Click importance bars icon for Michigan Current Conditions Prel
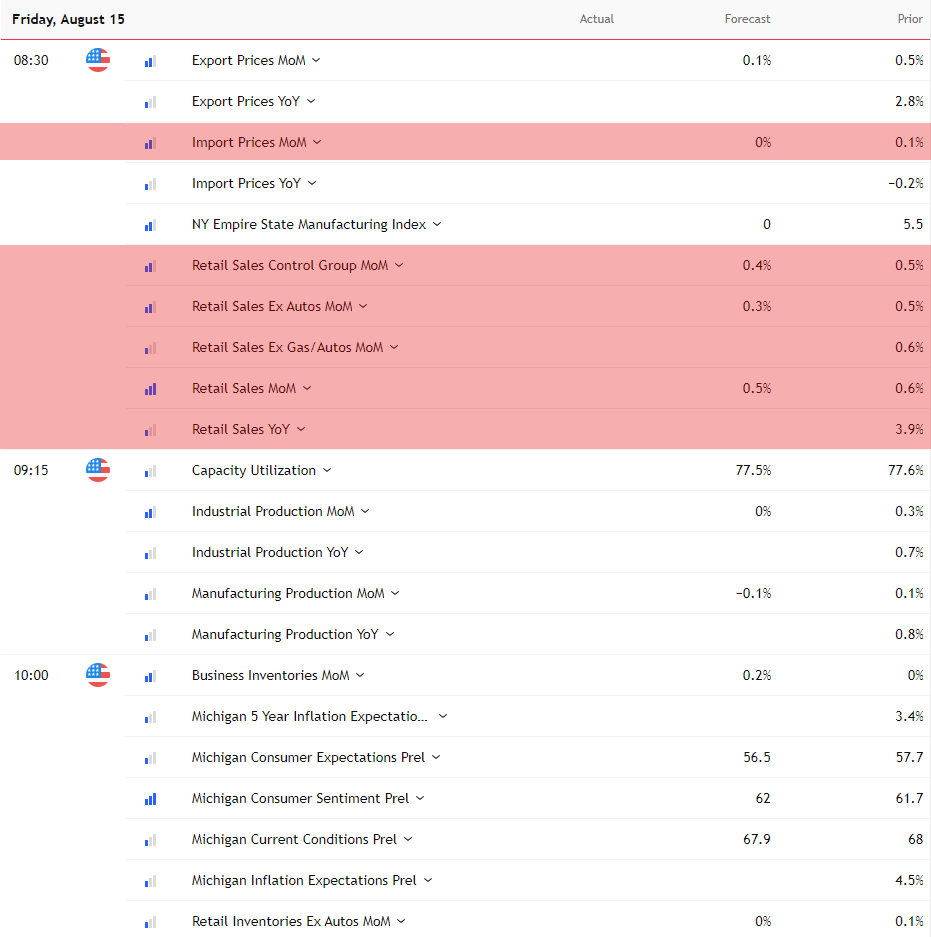This screenshot has width=931, height=937. pyautogui.click(x=150, y=840)
